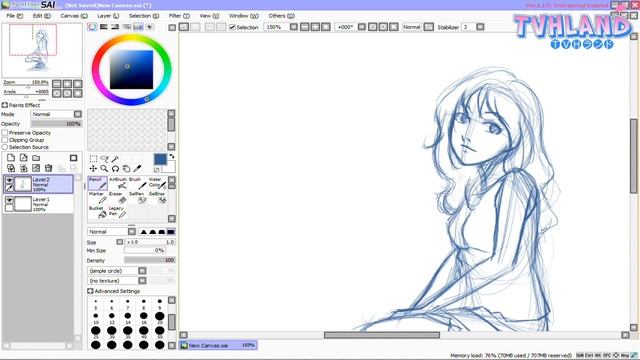Click the foreground blue color swatch
The width and height of the screenshot is (640, 360).
[160, 159]
